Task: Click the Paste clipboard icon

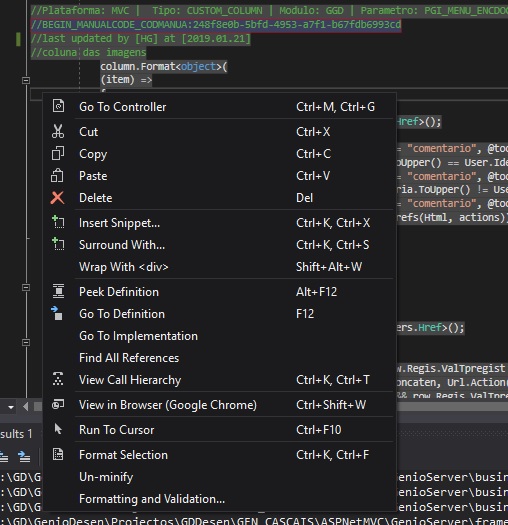Action: [57, 175]
